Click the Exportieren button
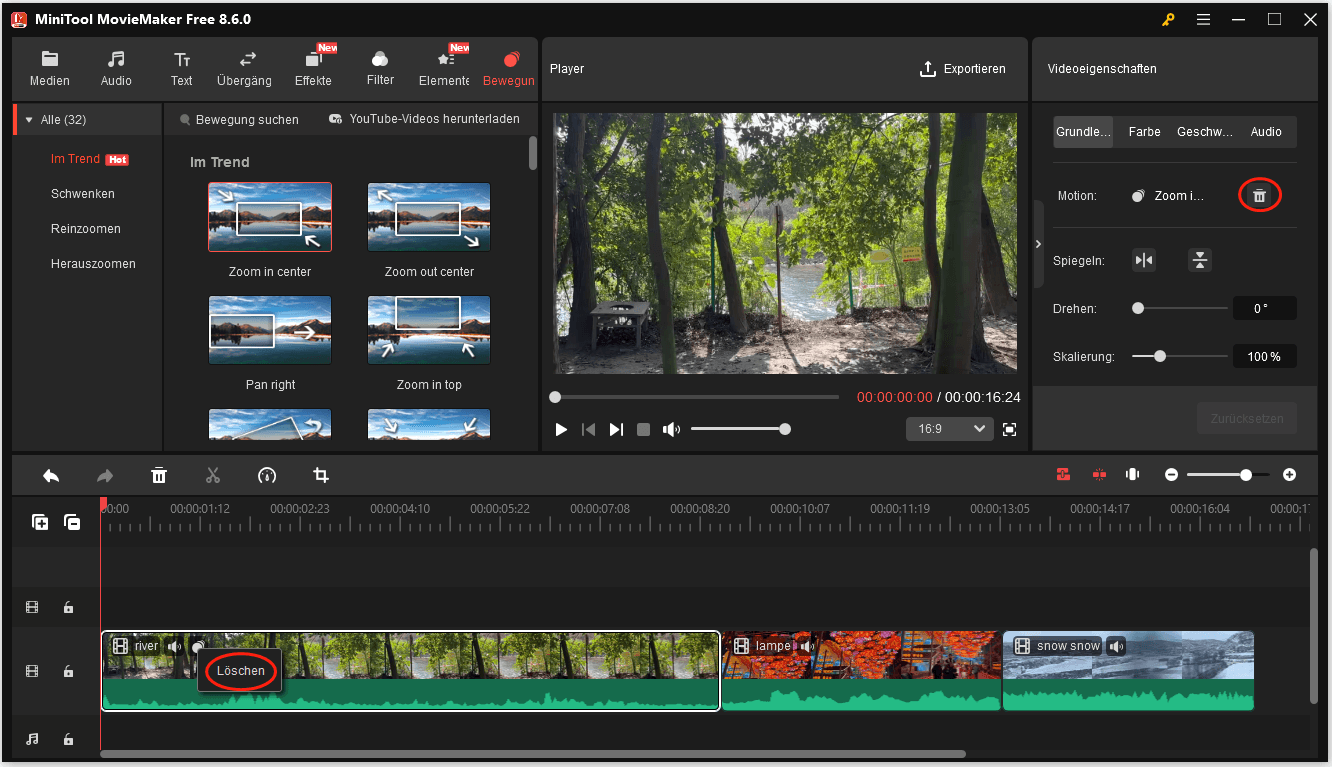Viewport: 1332px width, 767px height. click(x=962, y=69)
